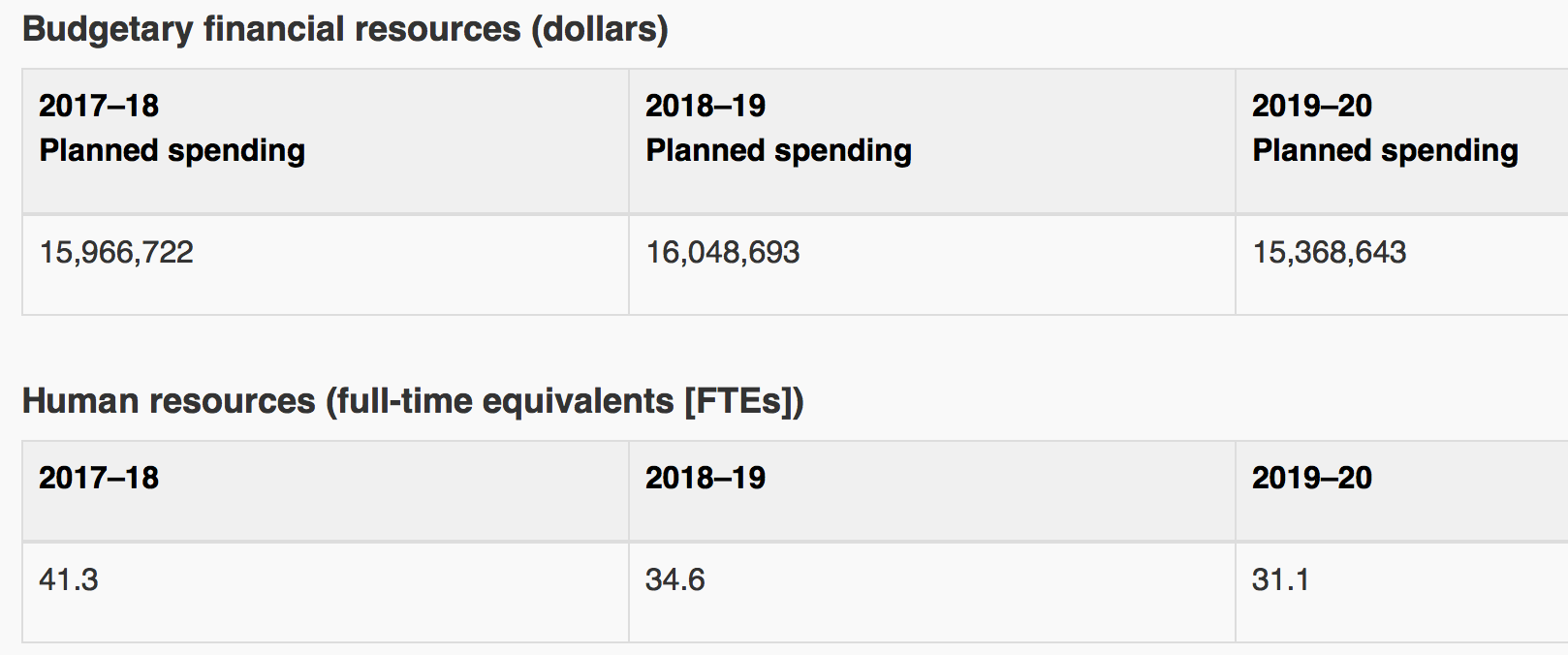Select the 2018–19 year in budget table header
1568x655 pixels.
click(x=706, y=106)
